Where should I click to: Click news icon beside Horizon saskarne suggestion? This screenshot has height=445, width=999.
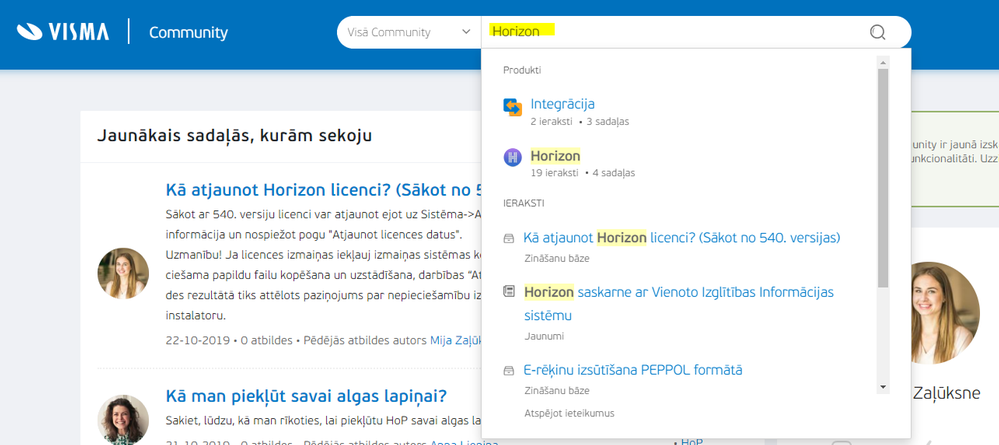(508, 292)
